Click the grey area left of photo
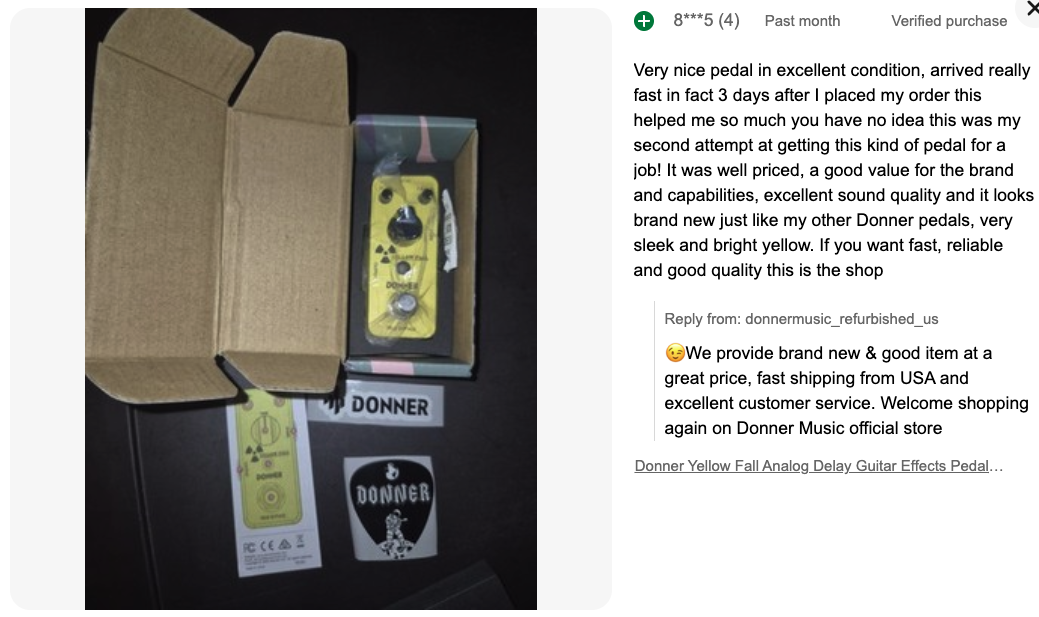 (x=47, y=309)
